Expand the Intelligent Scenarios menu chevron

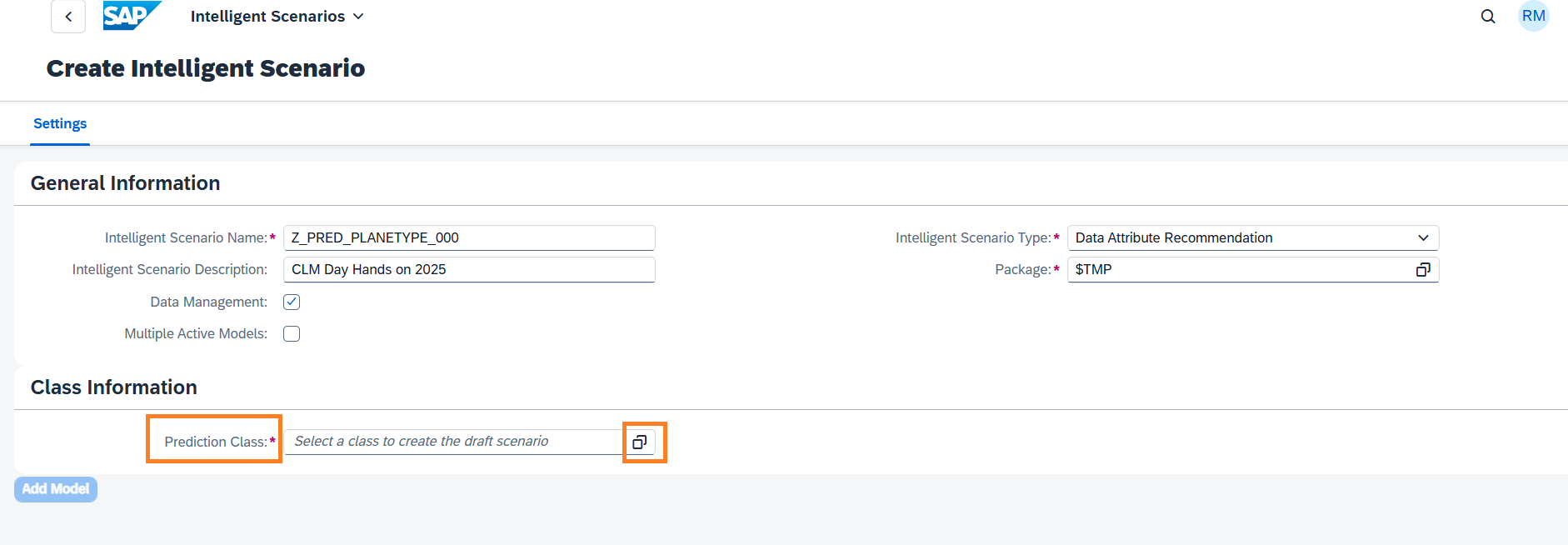(358, 17)
